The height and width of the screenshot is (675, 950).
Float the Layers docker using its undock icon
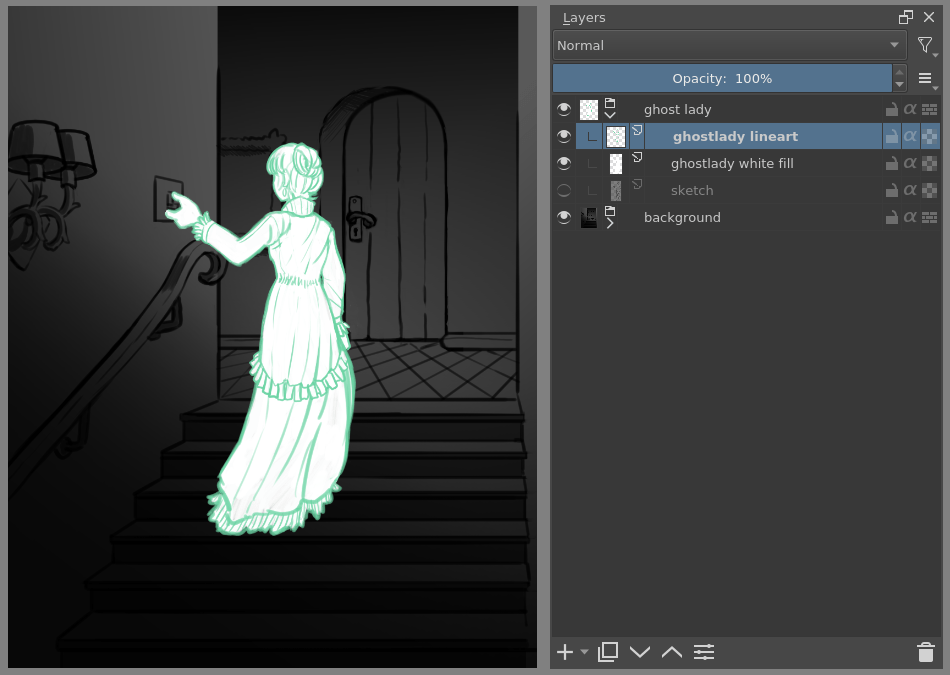point(905,17)
